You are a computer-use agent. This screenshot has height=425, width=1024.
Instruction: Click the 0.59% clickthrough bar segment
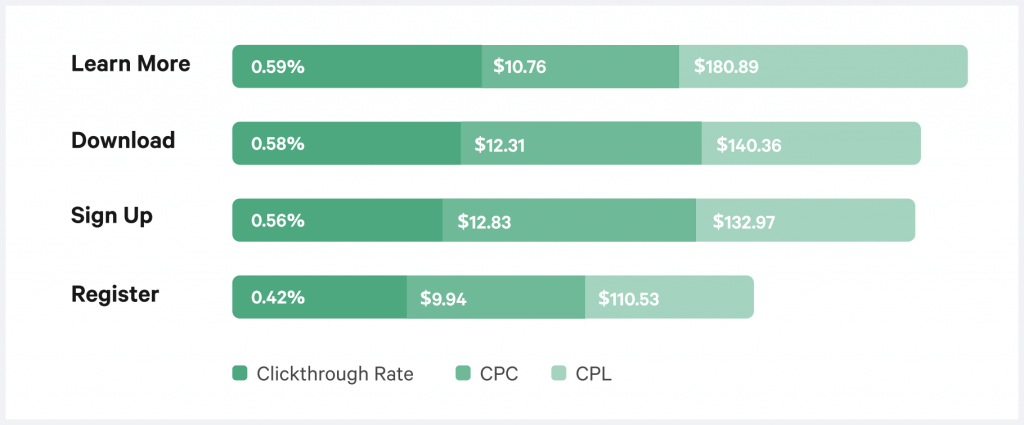(x=356, y=67)
